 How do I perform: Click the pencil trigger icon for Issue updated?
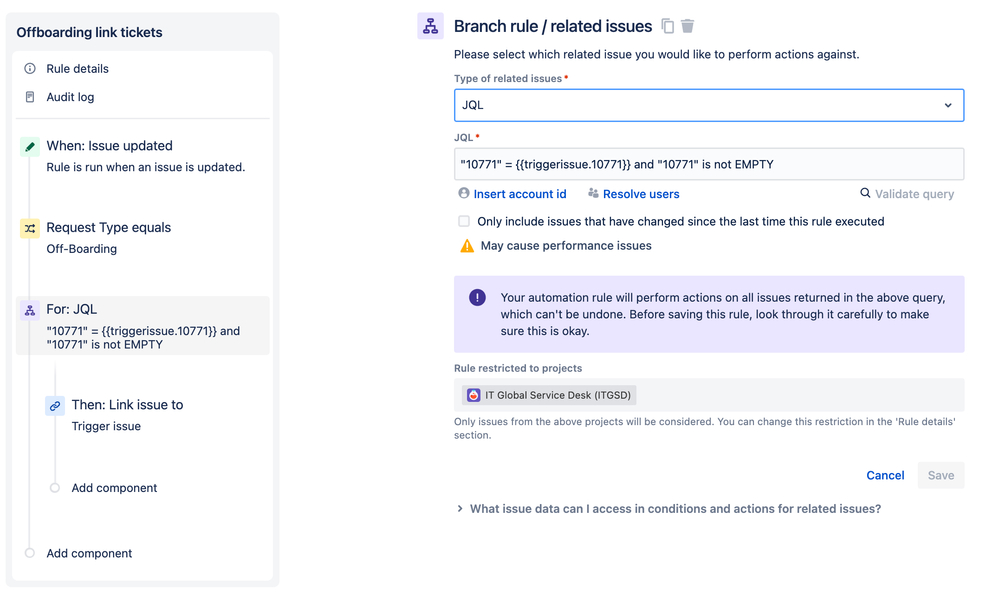(x=30, y=146)
